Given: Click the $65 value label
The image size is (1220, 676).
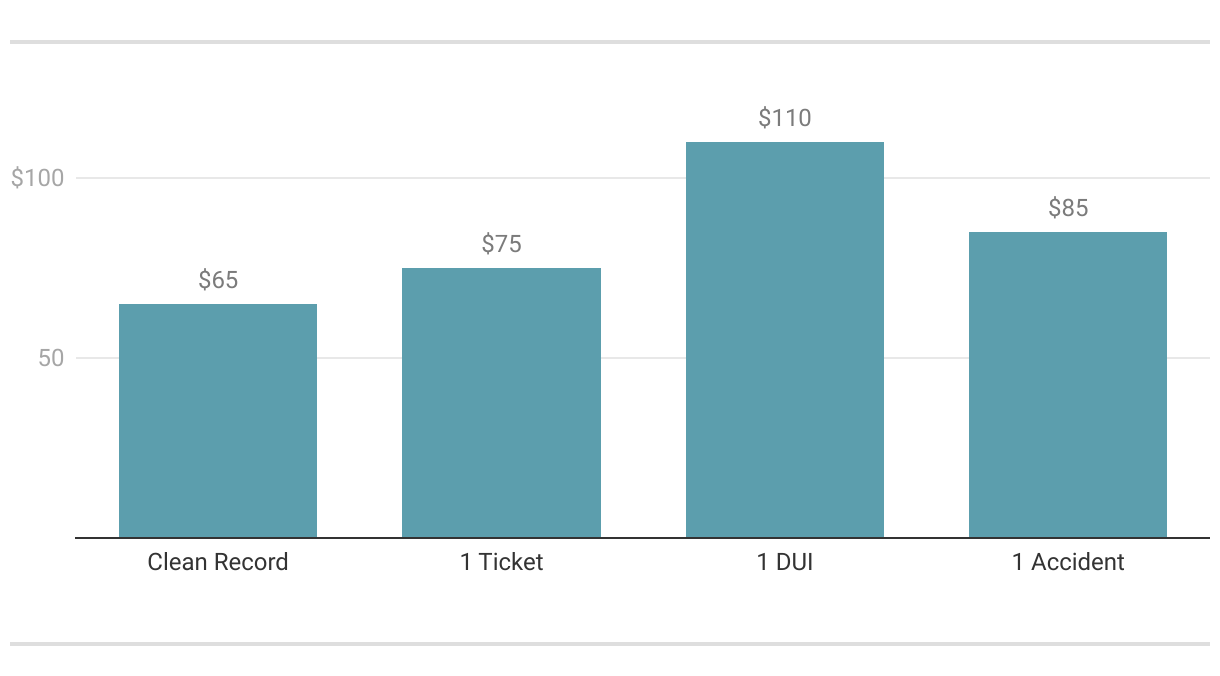Looking at the screenshot, I should [218, 280].
